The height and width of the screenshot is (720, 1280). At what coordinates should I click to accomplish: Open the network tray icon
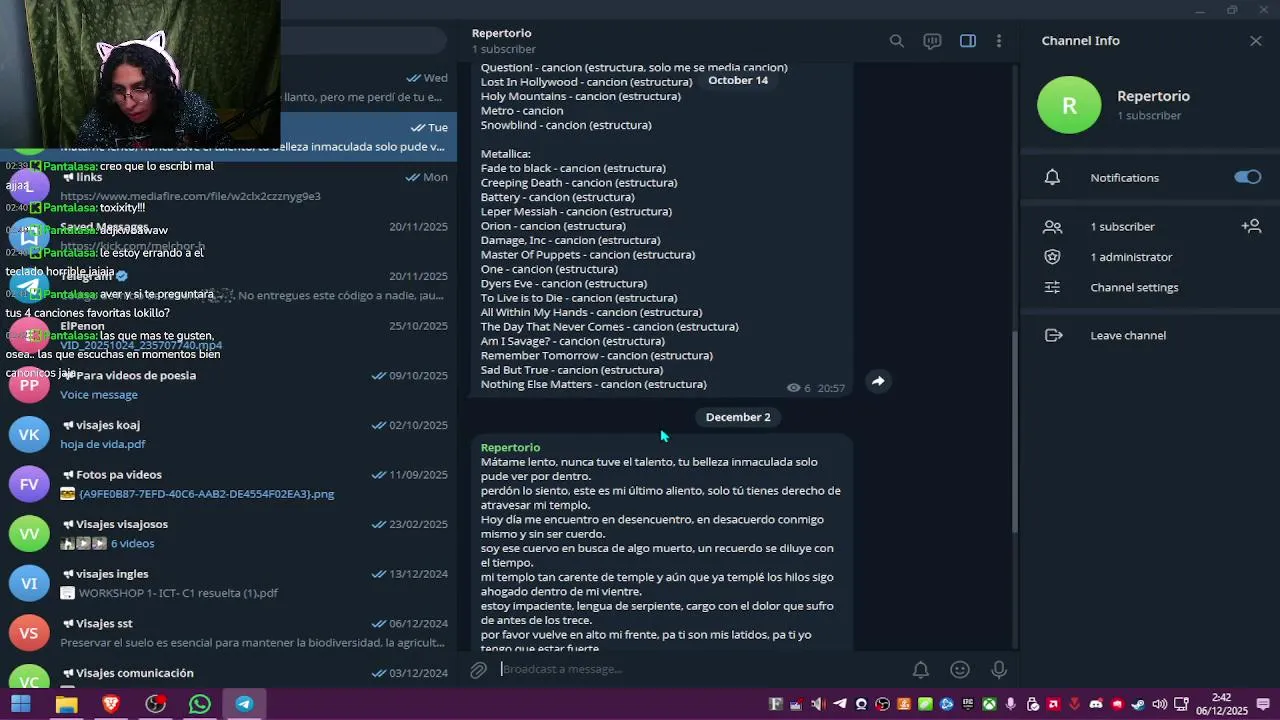1181,704
